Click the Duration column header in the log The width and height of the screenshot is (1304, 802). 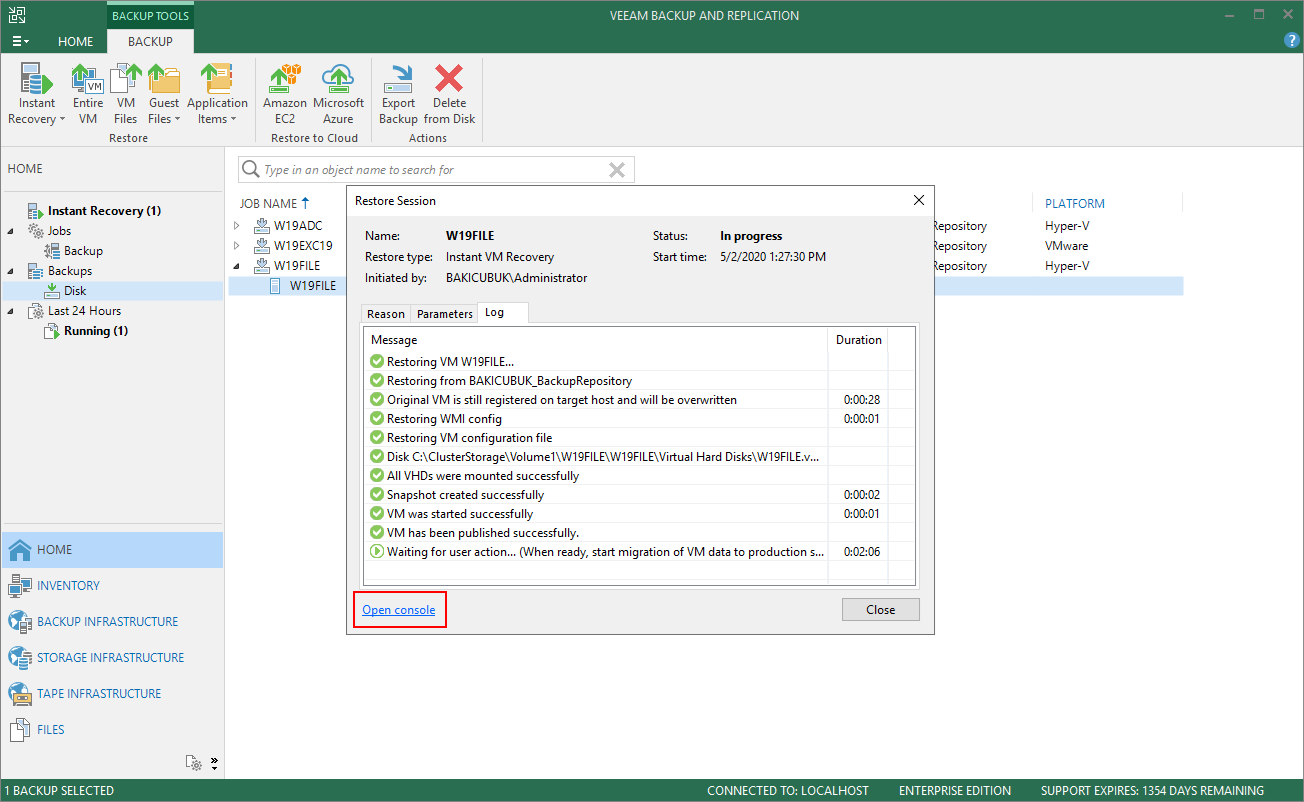[858, 340]
